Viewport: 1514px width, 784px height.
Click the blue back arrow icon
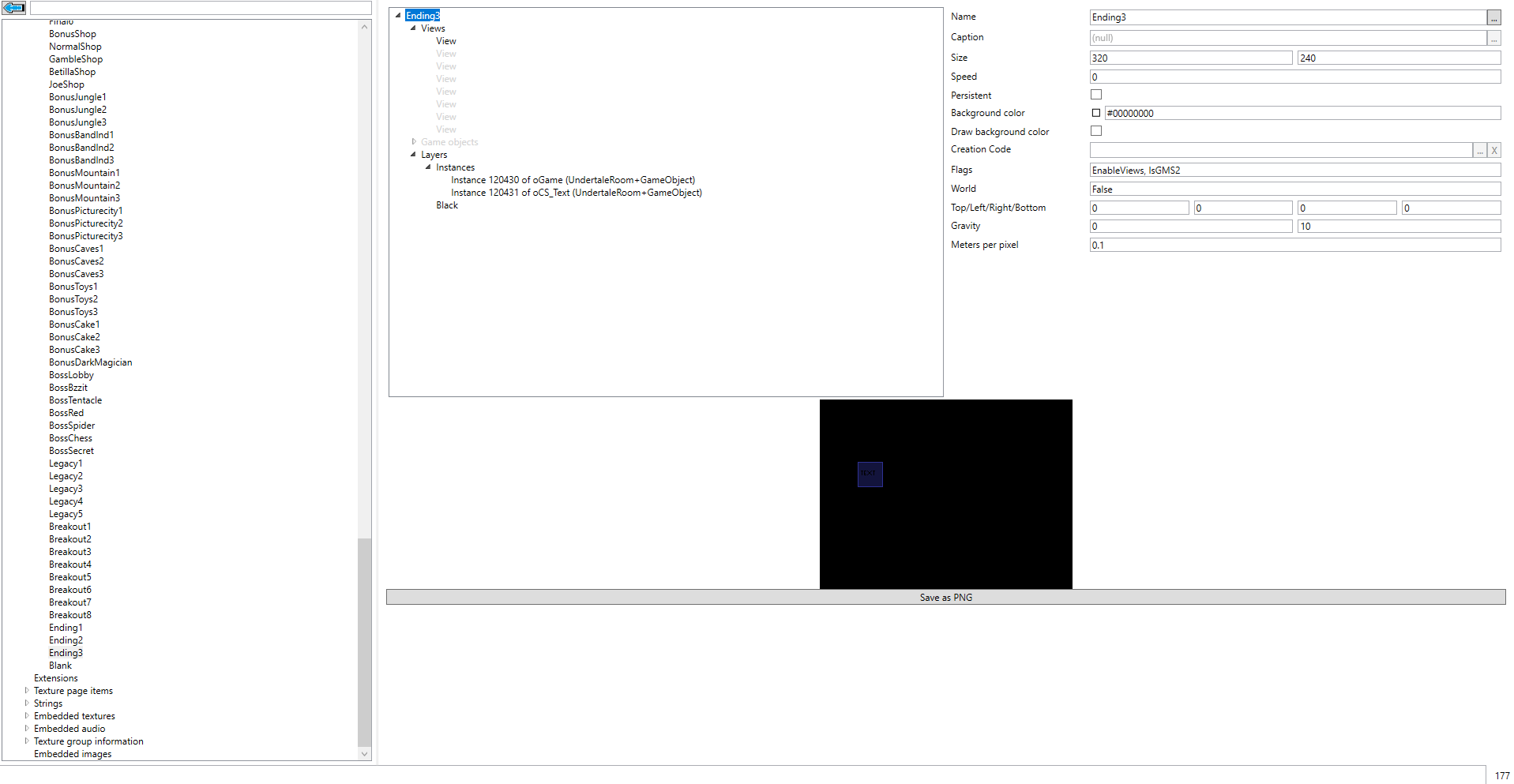(x=14, y=8)
